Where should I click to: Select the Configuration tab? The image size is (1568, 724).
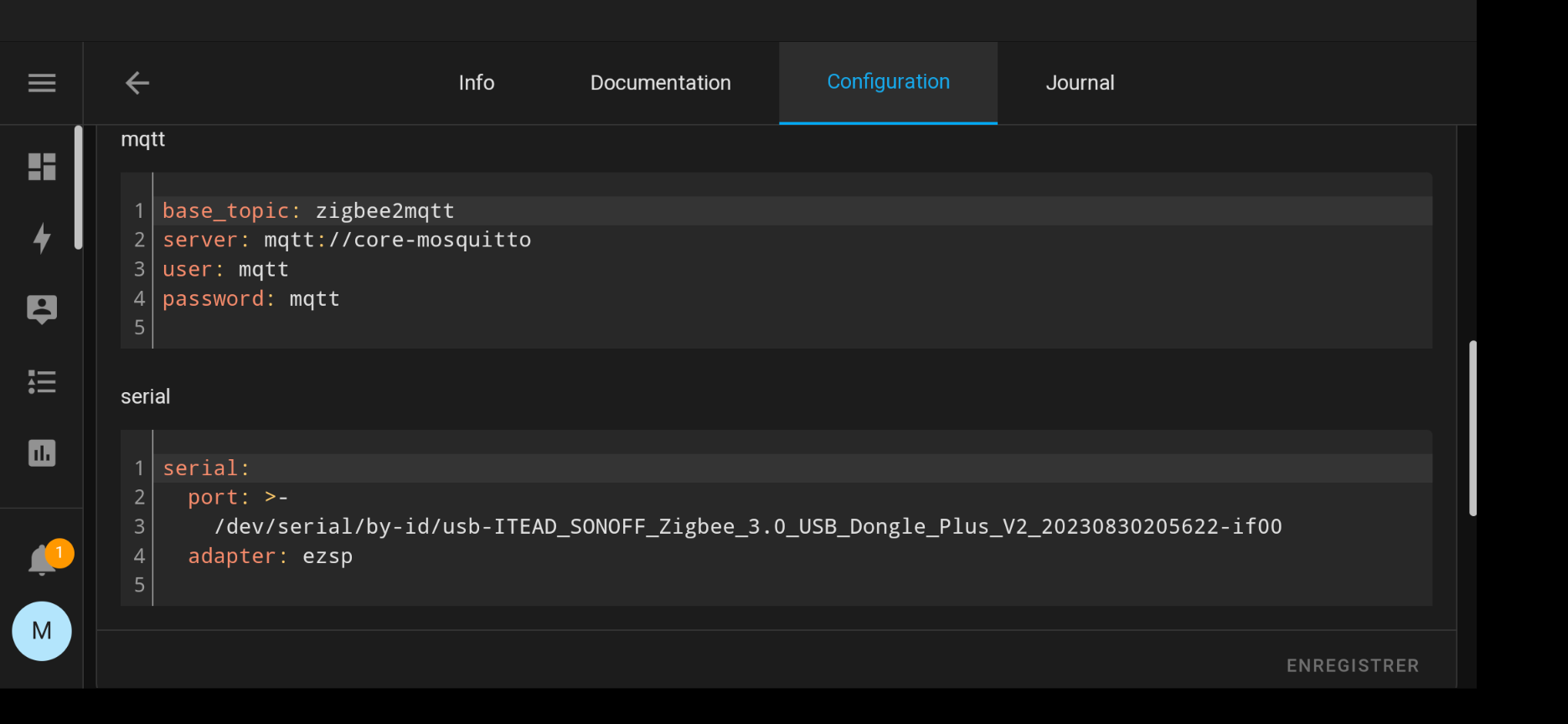888,82
